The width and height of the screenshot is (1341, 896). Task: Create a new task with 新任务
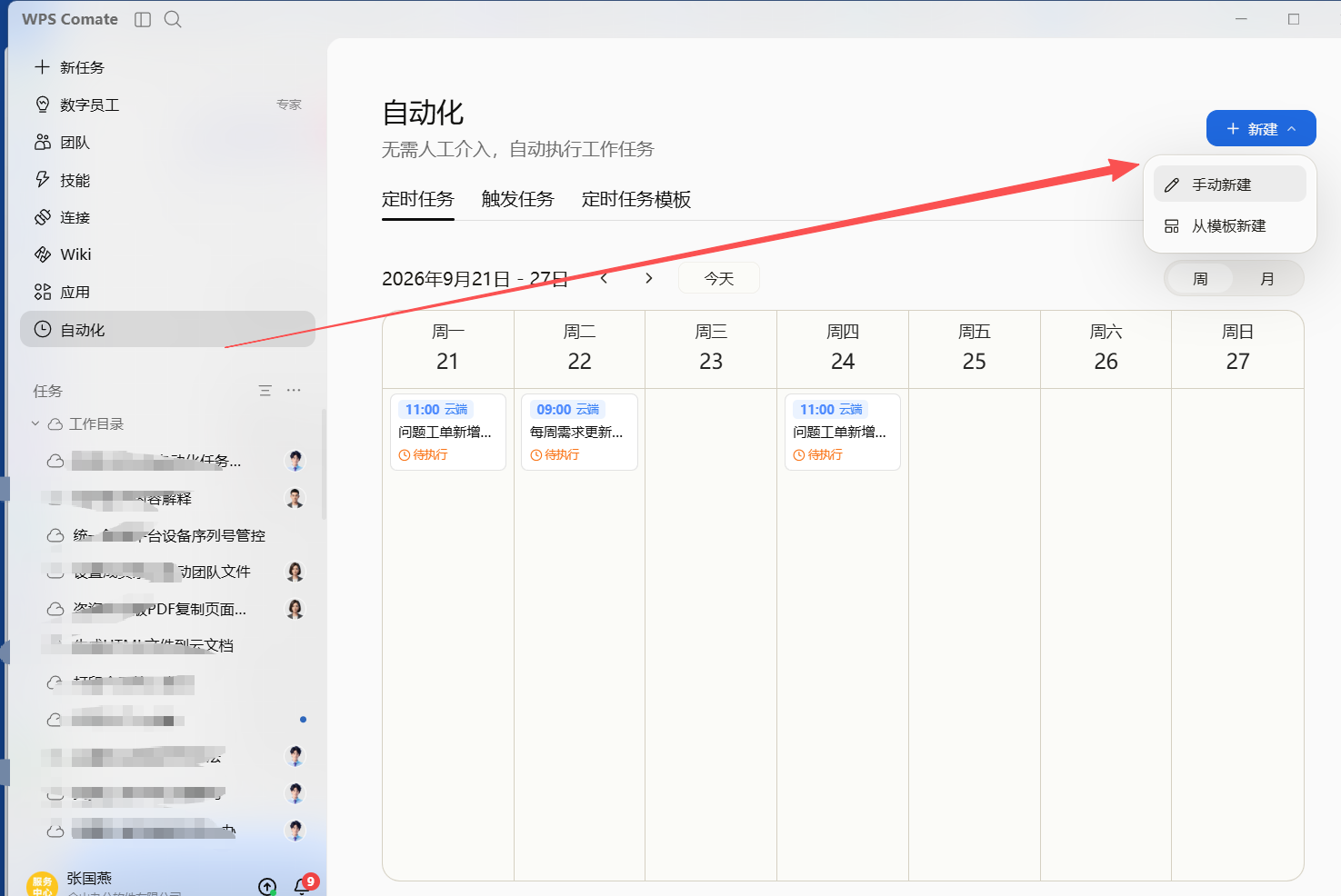click(167, 67)
